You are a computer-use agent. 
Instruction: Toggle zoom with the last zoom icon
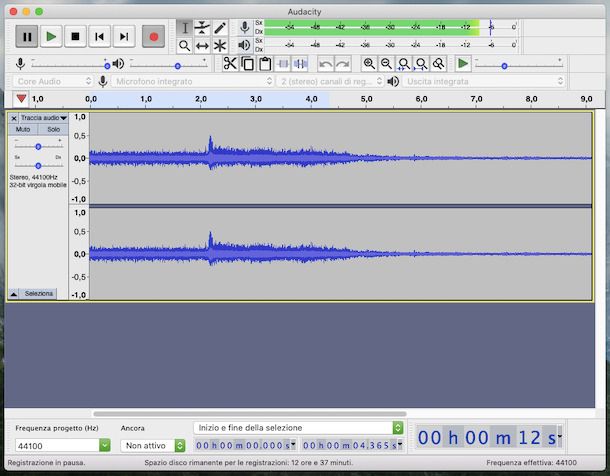439,63
